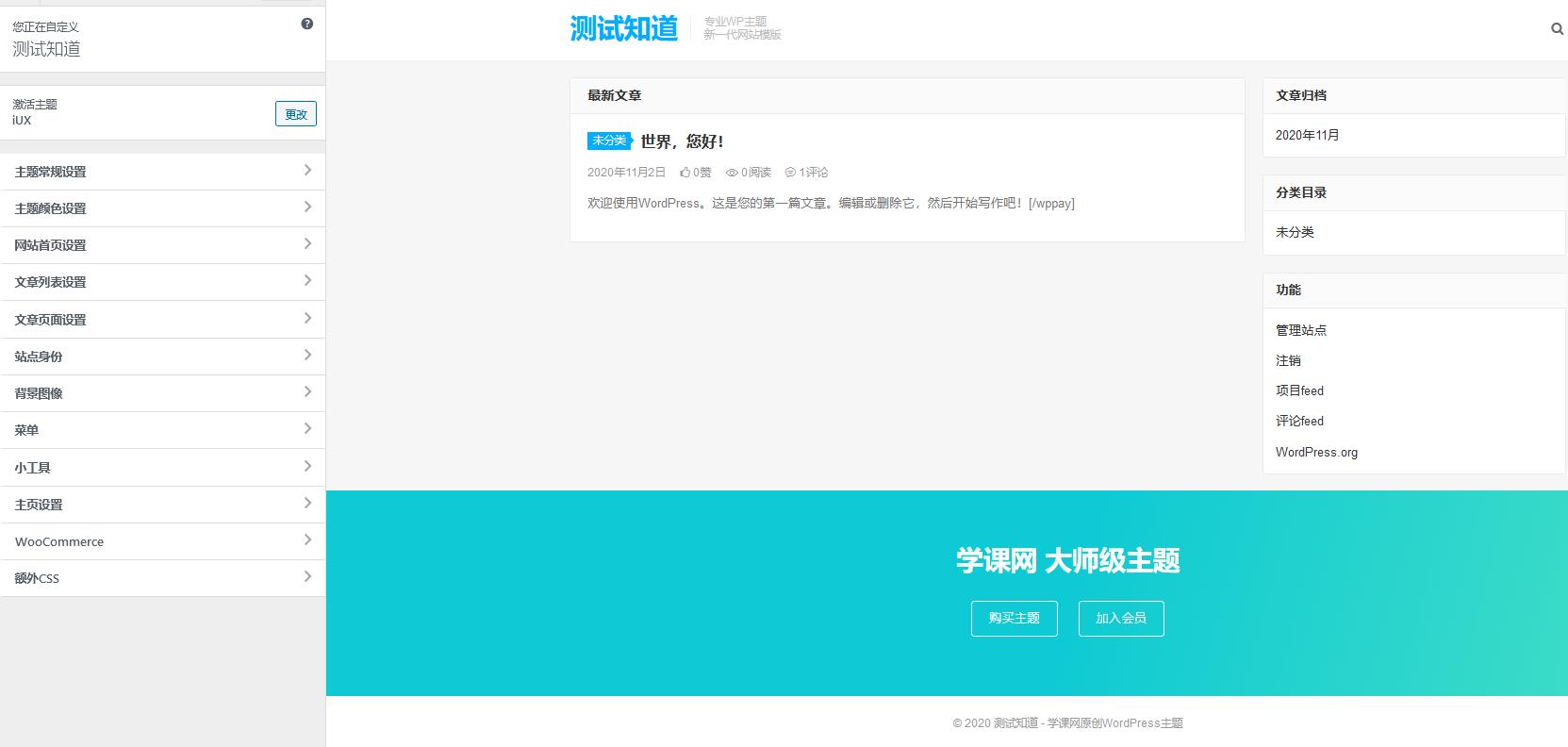Screen dimensions: 1568x747
Task: Expand 主题颜色设置 section chevron
Action: 307,207
